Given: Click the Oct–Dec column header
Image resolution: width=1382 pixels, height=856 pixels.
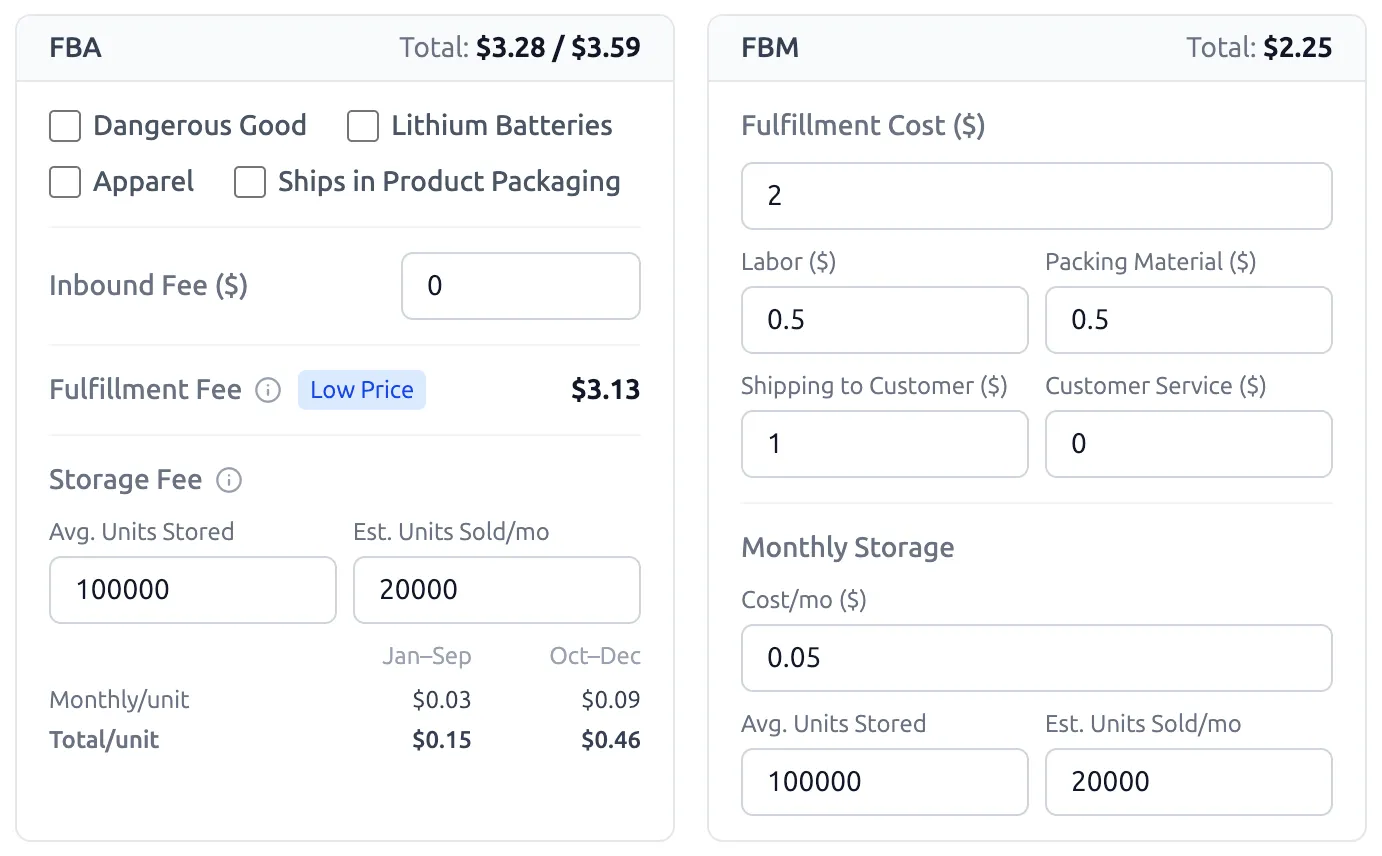Looking at the screenshot, I should coord(595,657).
